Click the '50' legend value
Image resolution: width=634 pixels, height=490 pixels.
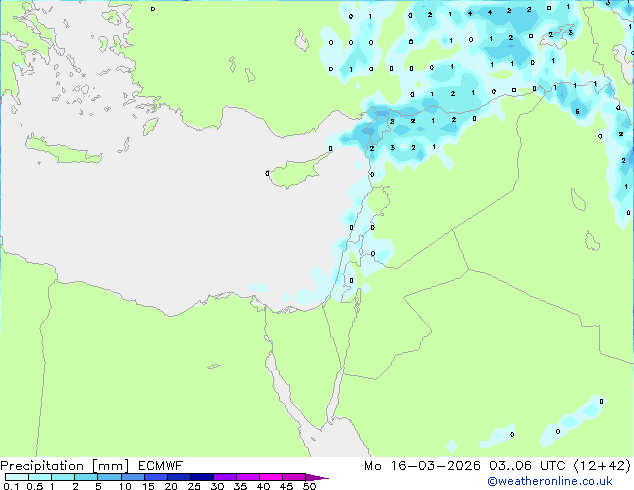pos(309,486)
